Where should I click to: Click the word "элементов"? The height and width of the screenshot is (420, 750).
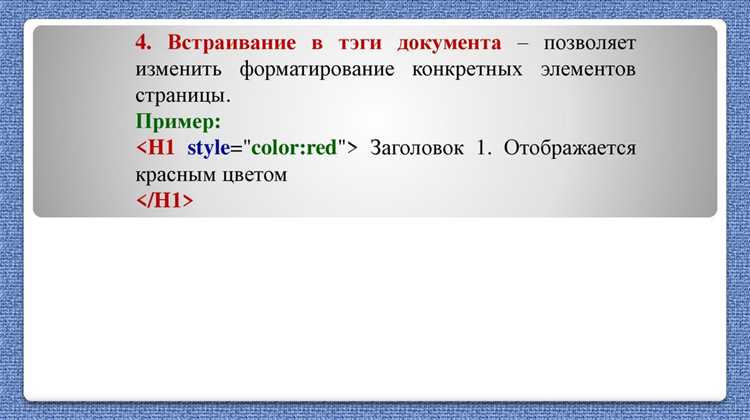588,69
